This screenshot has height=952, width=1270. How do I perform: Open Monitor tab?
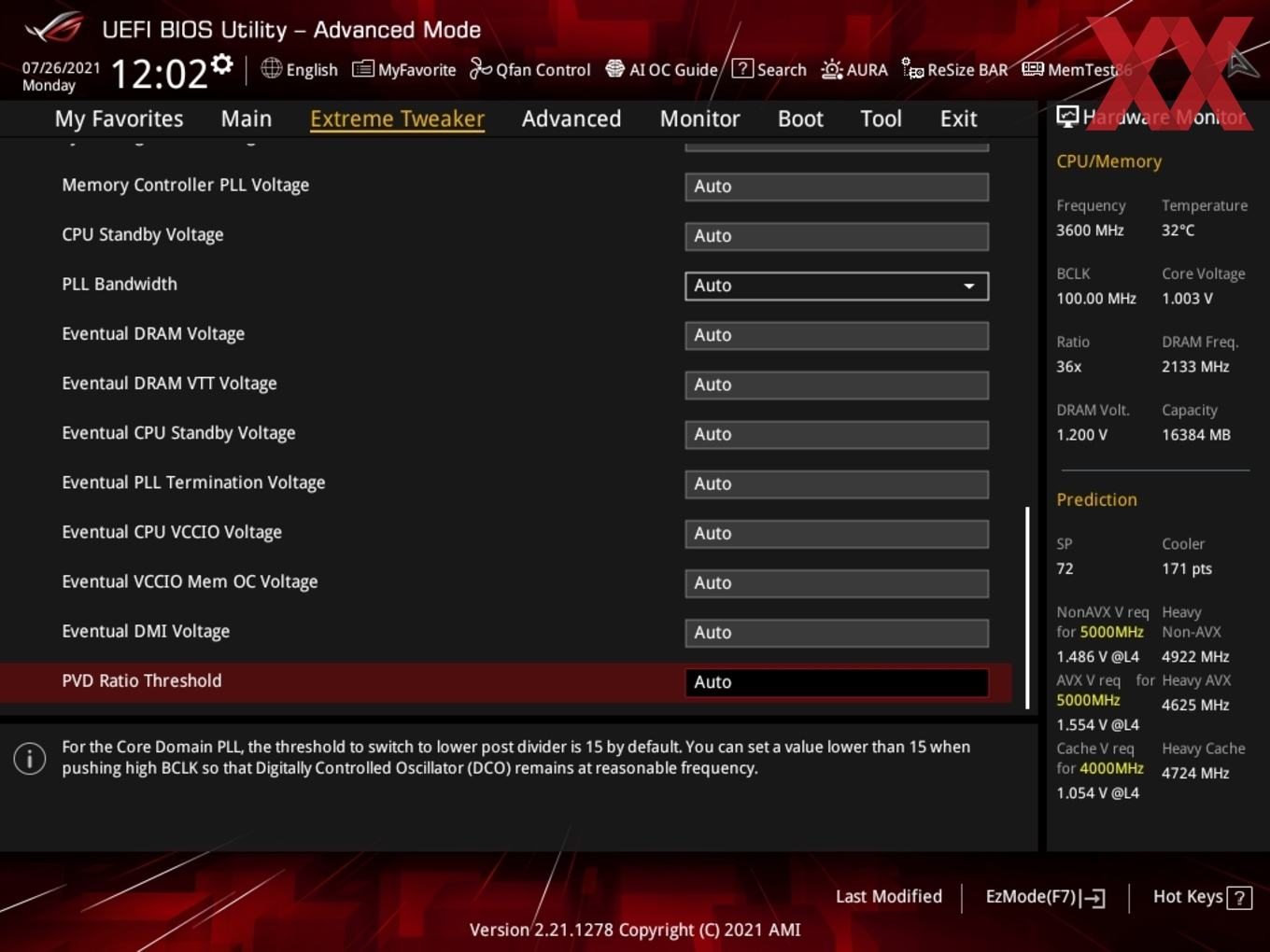(x=699, y=119)
